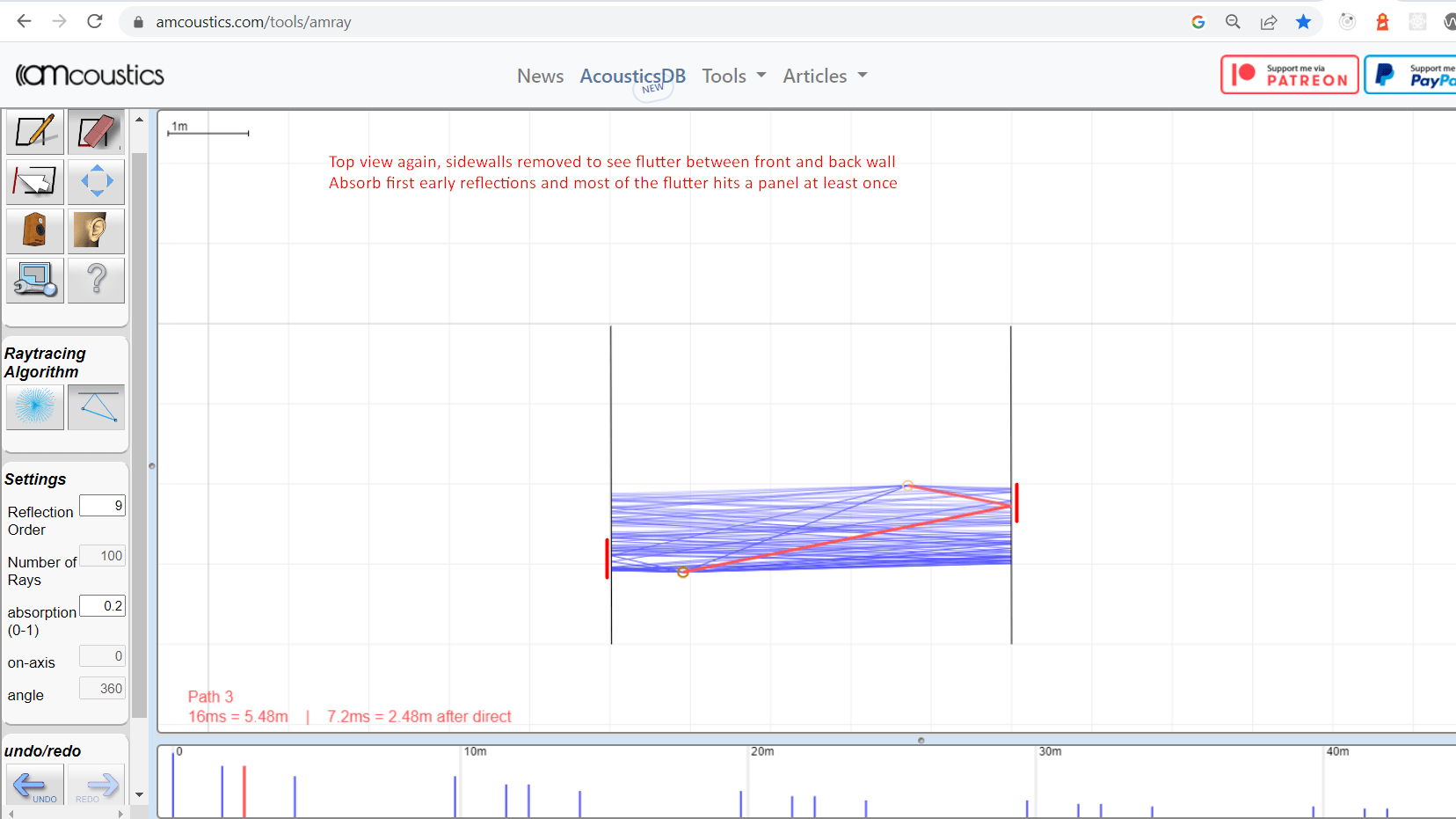Go forward in browser history
1456x819 pixels.
60,21
